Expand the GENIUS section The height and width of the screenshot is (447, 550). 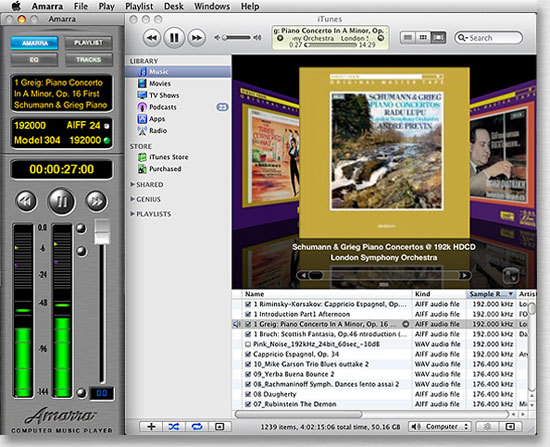(x=133, y=199)
